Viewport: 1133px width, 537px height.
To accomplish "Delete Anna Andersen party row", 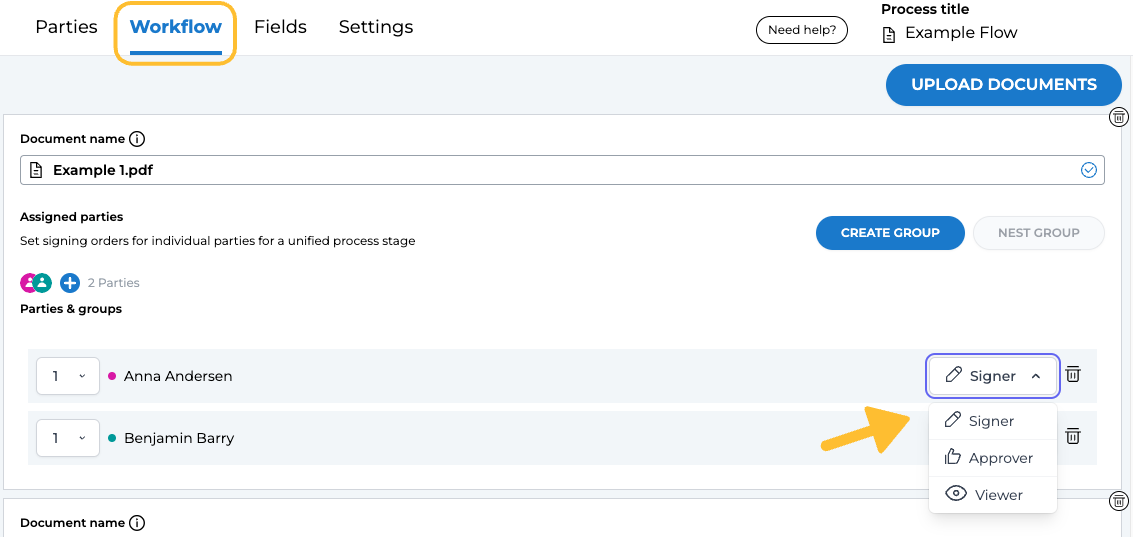I will (x=1073, y=375).
